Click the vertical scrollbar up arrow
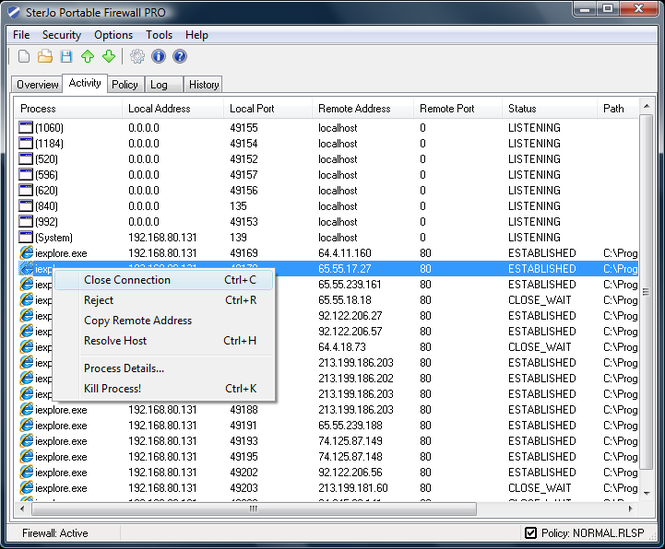Viewport: 665px width, 549px height. pos(646,106)
